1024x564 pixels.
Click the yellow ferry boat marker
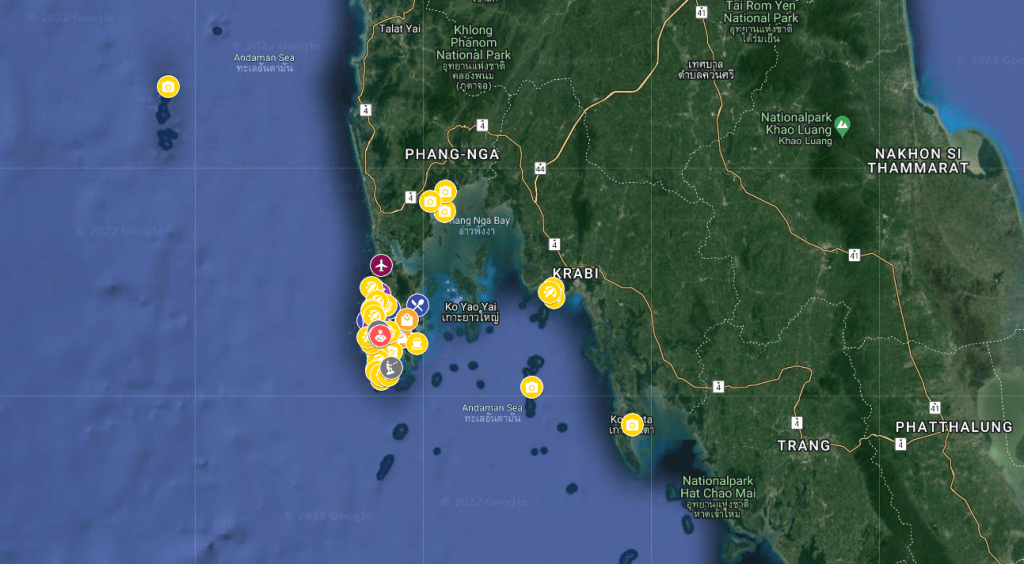click(417, 344)
